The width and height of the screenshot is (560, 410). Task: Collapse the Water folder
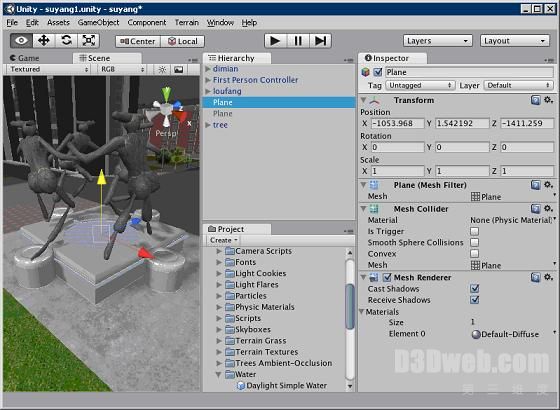click(219, 374)
